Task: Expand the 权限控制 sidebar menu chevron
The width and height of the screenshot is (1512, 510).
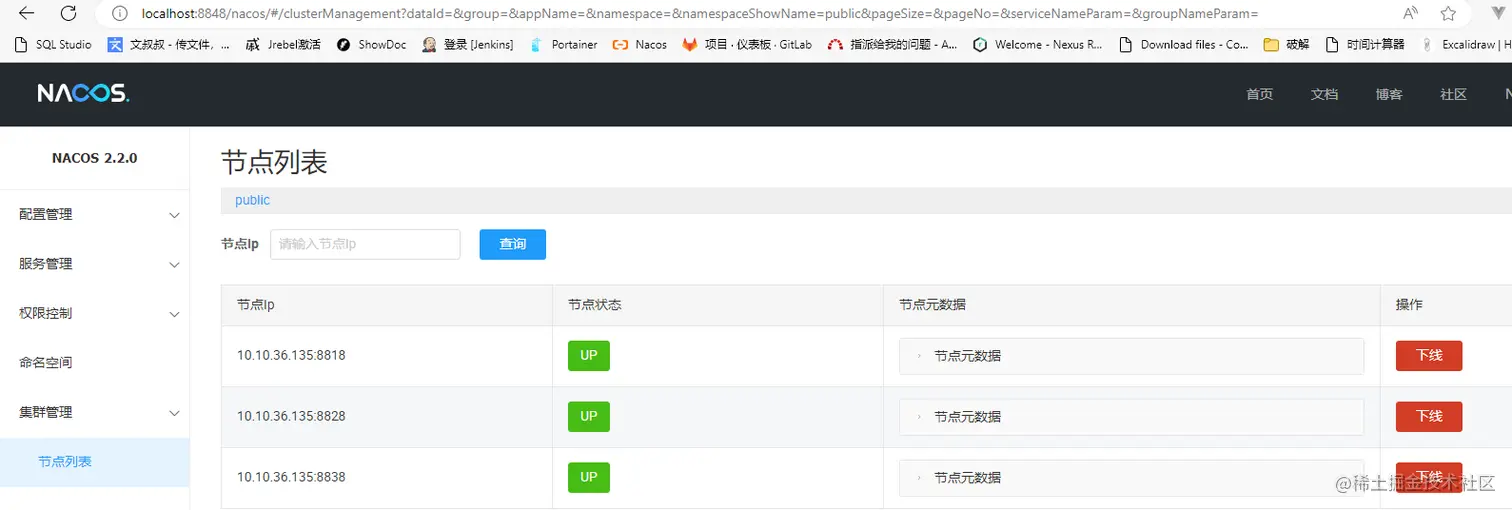Action: tap(174, 314)
